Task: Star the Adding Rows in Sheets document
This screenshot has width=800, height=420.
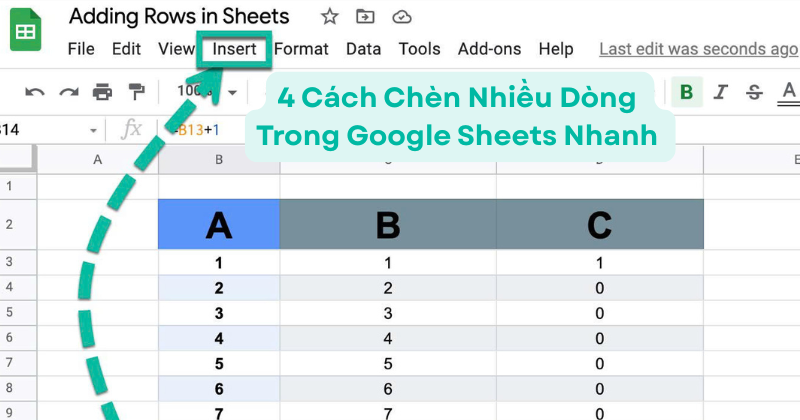Action: (330, 17)
